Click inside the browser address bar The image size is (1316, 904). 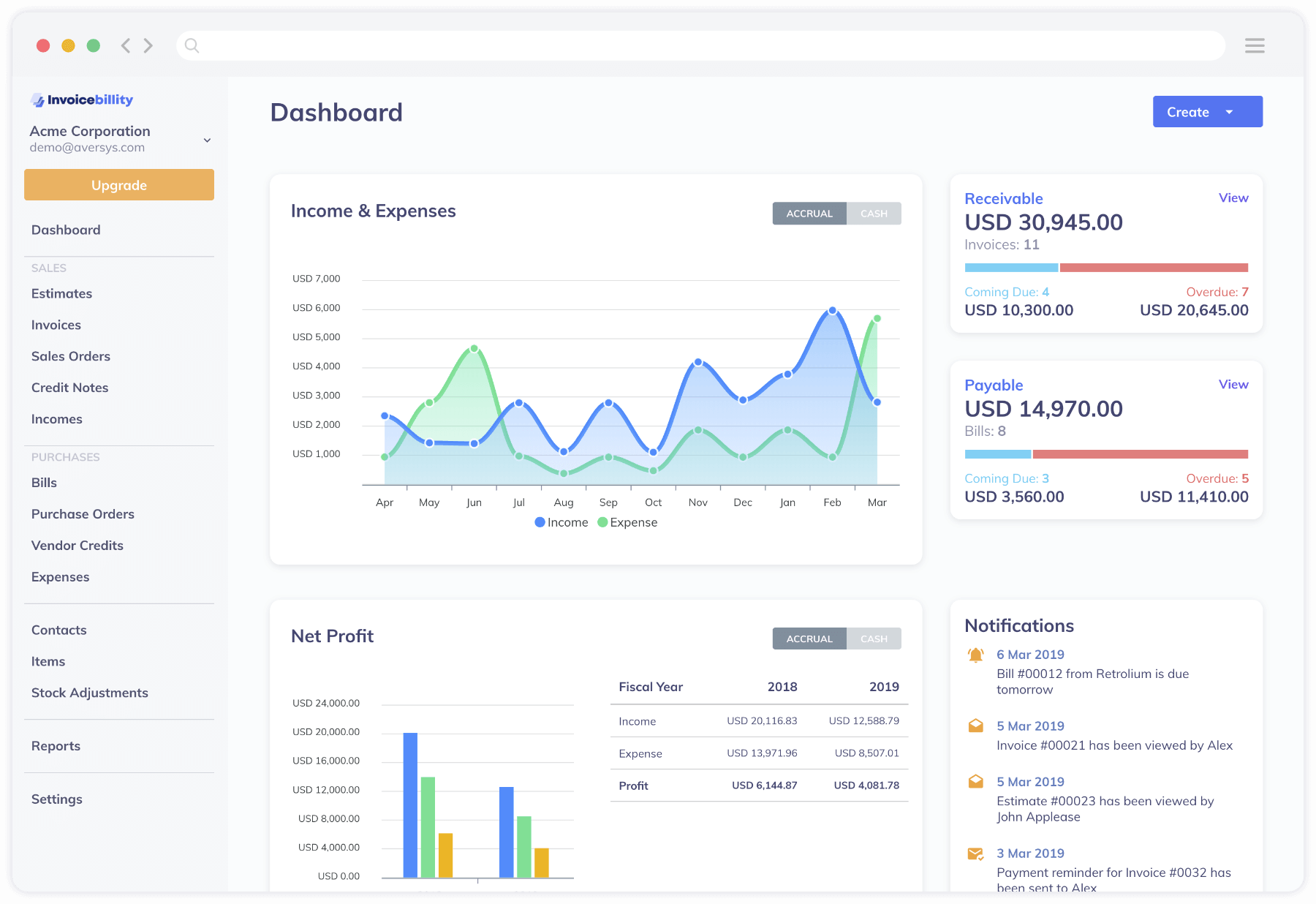585,45
